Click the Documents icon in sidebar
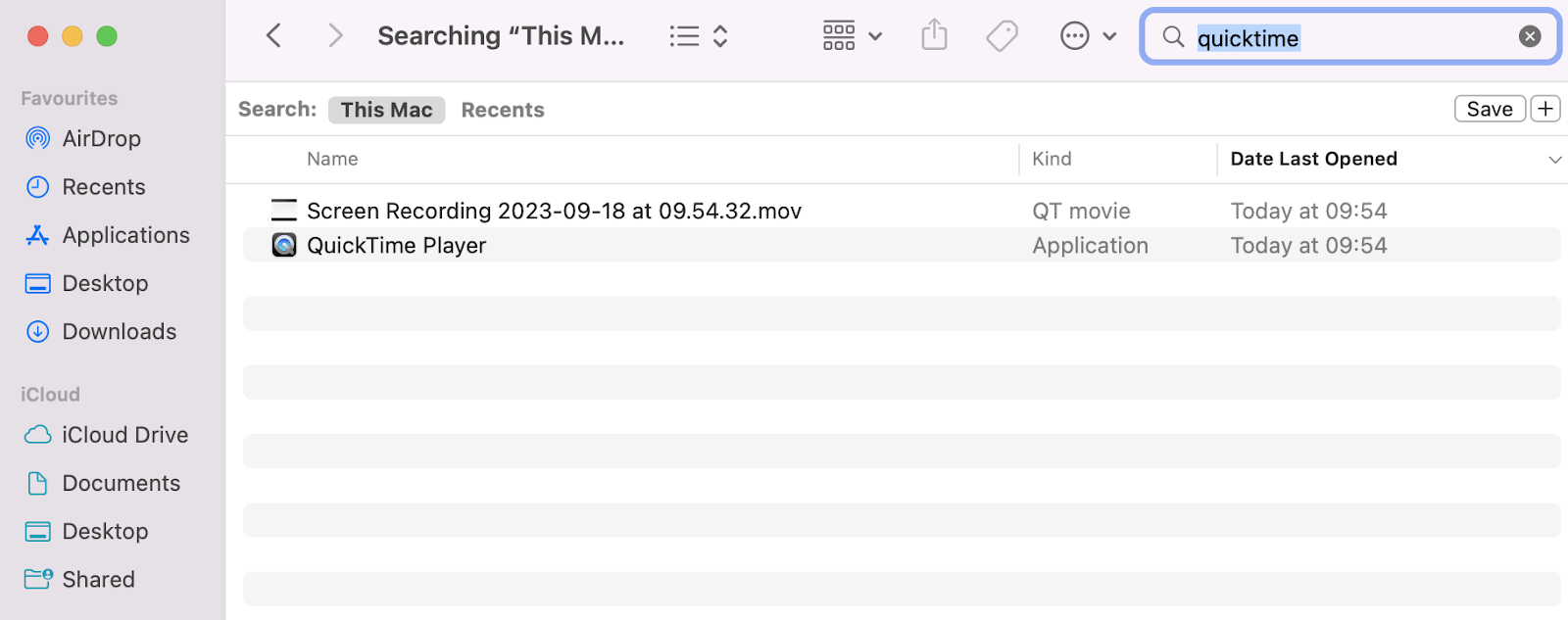 [36, 483]
